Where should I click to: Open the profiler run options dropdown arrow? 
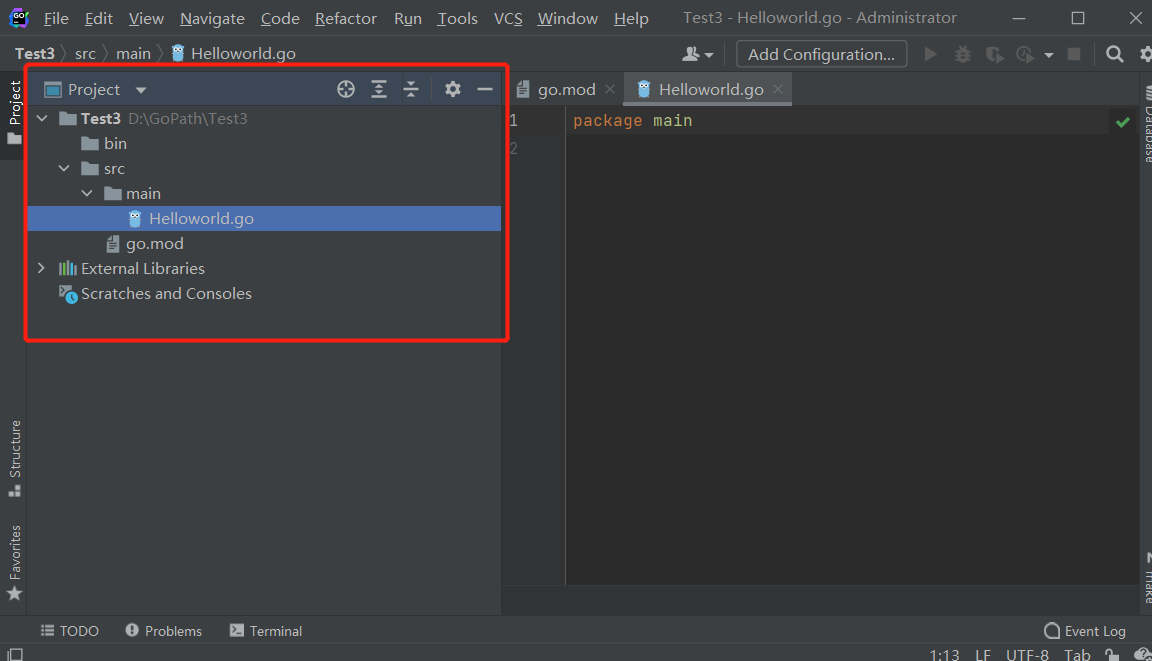point(1048,55)
